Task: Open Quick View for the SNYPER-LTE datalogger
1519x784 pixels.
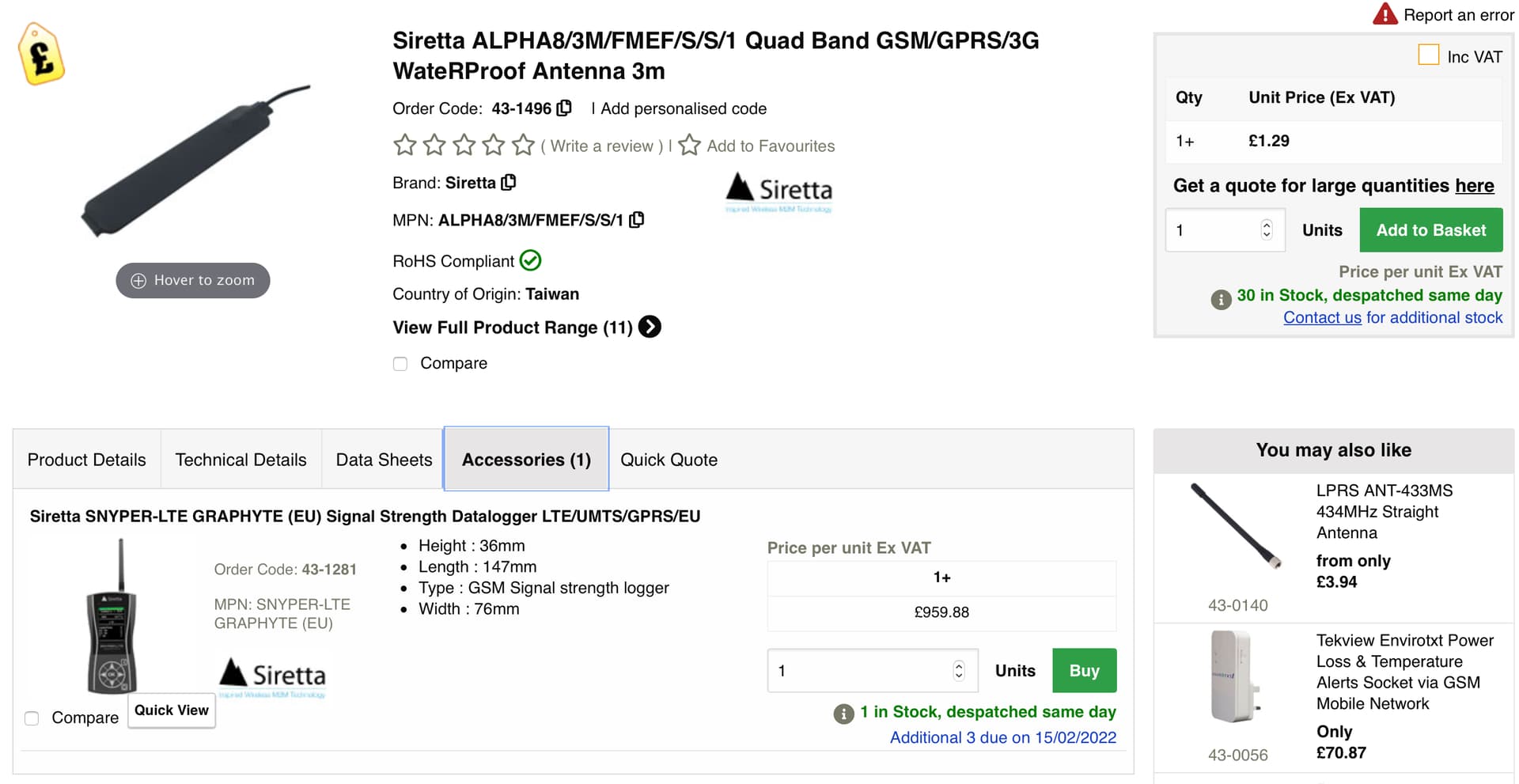Action: click(171, 710)
